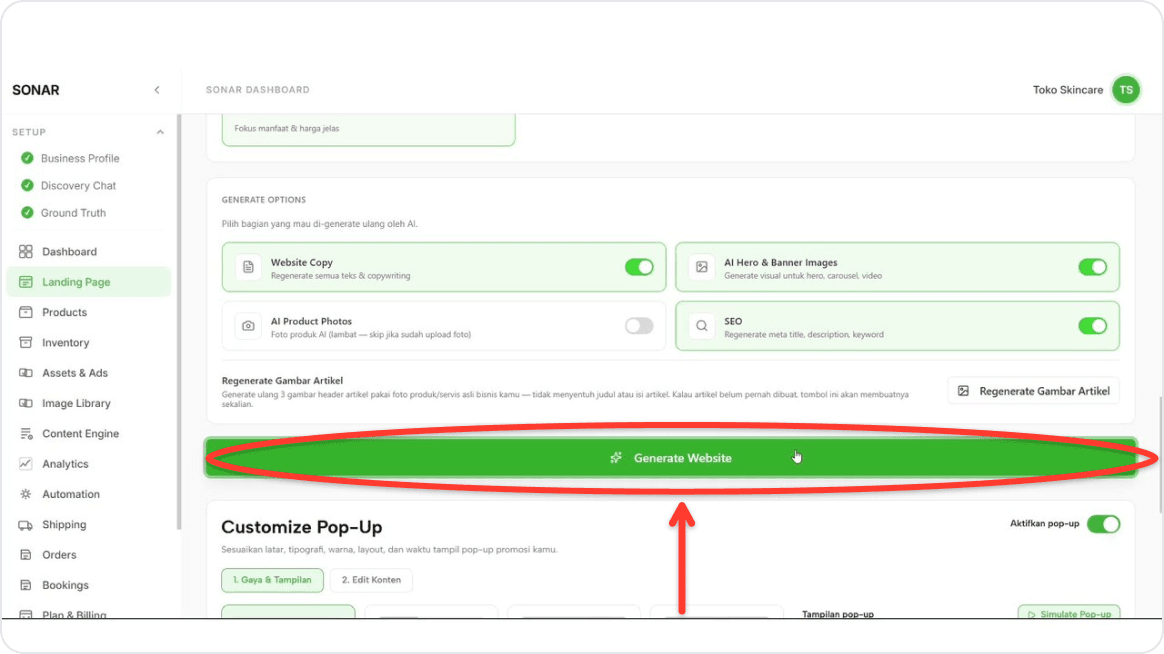This screenshot has width=1164, height=654.
Task: Collapse the SONAR sidebar with the chevron
Action: click(157, 90)
